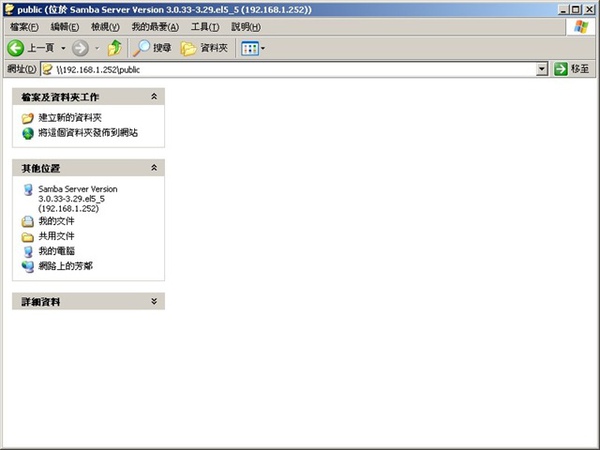Click the globe icon beside 將這個資料夾發佈到網站

click(x=28, y=133)
